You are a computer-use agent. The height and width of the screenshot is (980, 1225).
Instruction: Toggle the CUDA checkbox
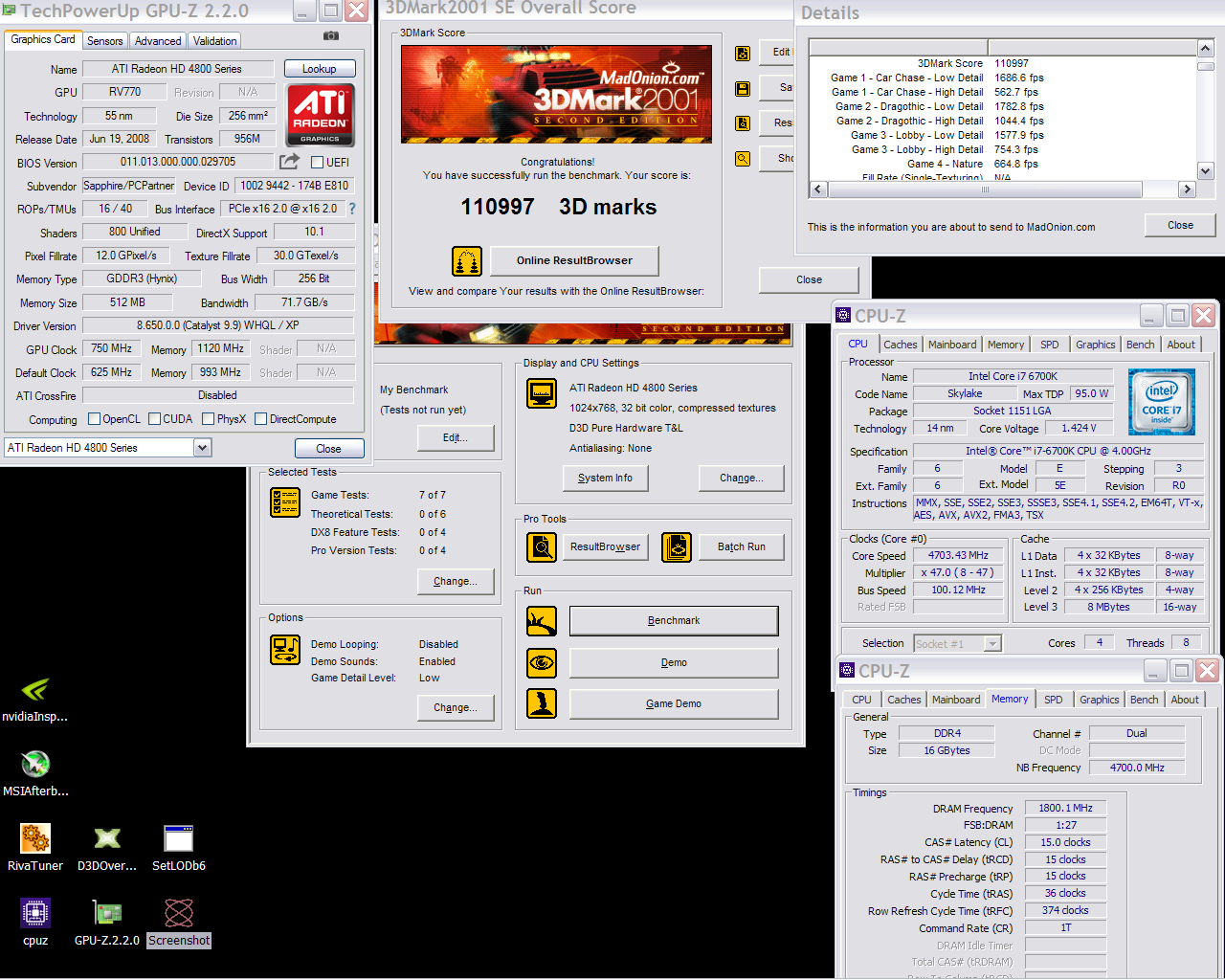click(x=154, y=418)
